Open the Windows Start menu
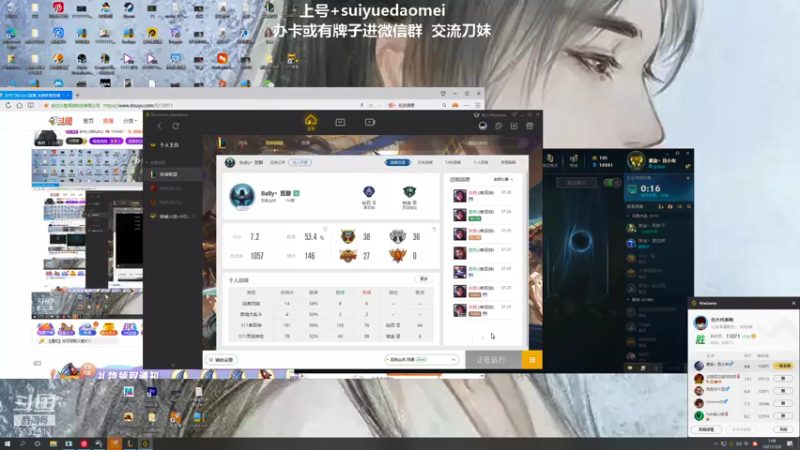This screenshot has width=800, height=450. point(7,444)
